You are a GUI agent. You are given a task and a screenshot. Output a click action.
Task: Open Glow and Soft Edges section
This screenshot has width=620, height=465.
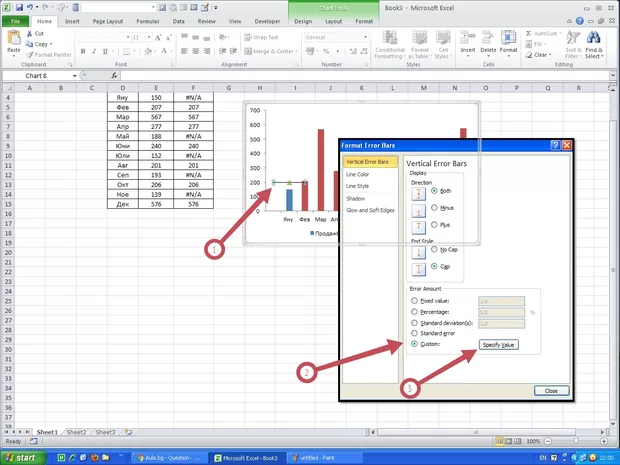(x=370, y=210)
